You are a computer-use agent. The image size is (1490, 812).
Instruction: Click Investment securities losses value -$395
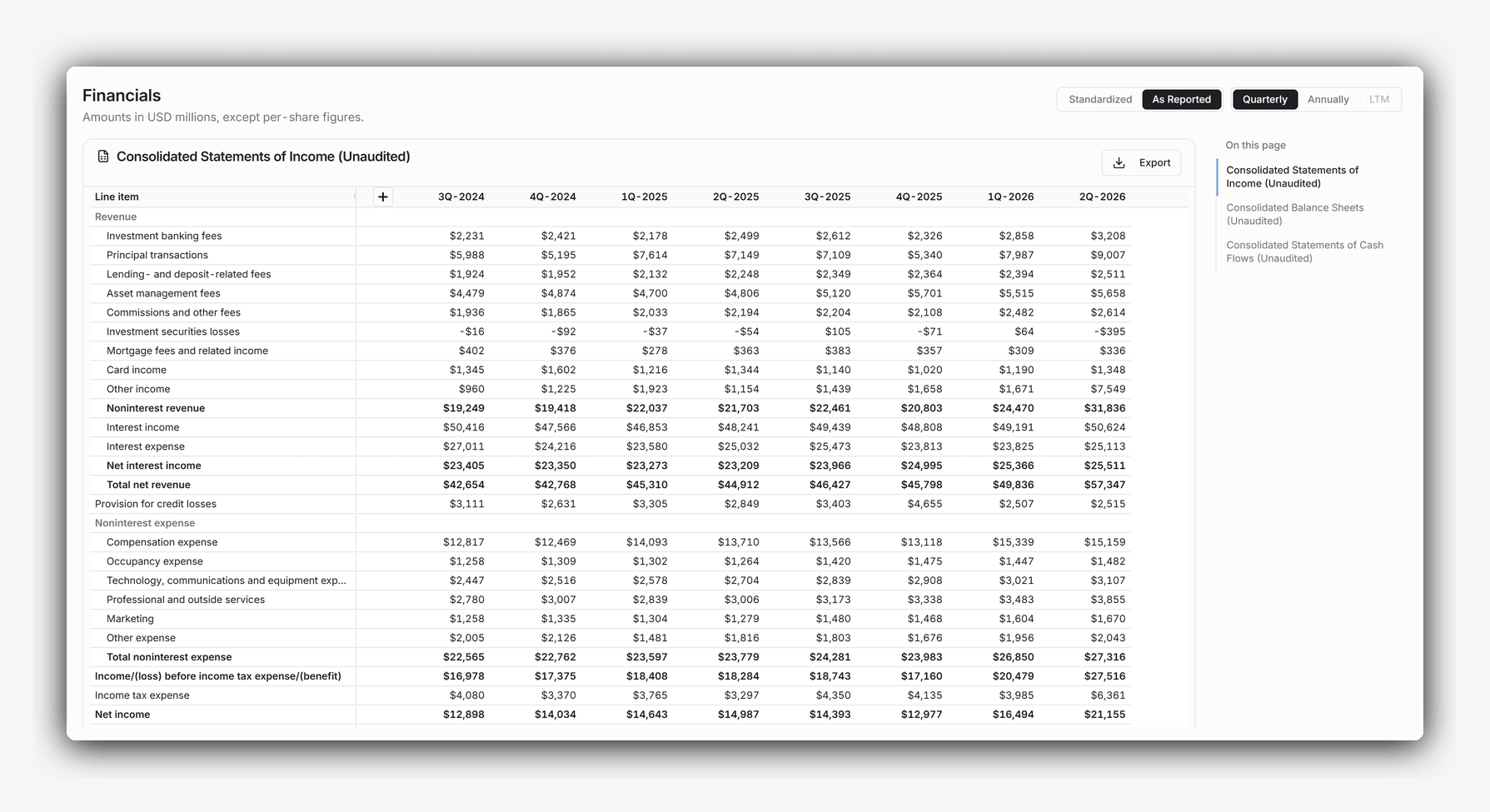pyautogui.click(x=1109, y=331)
